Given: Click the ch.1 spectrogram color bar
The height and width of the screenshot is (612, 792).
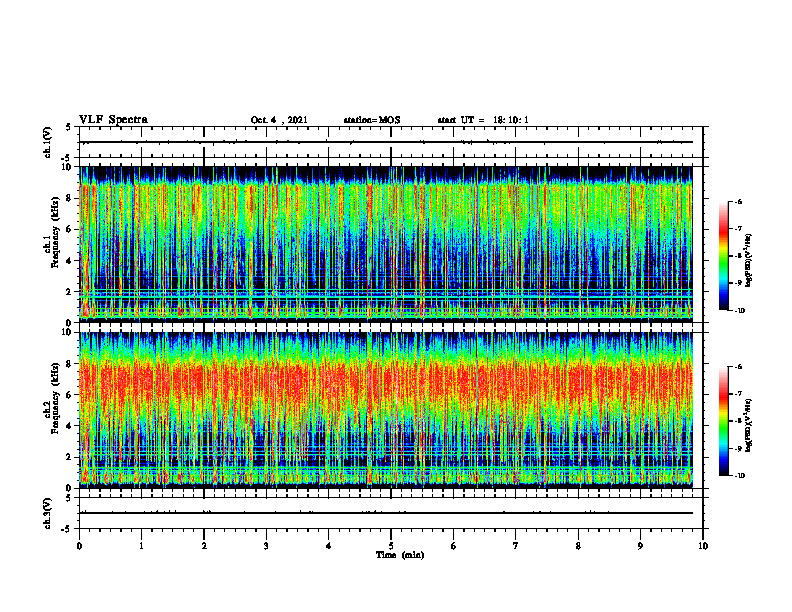Looking at the screenshot, I should (x=723, y=256).
